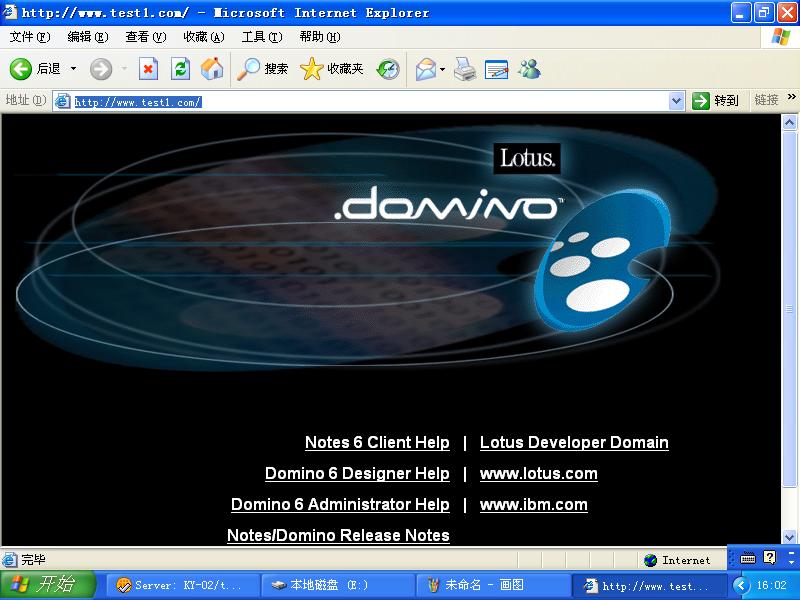
Task: Click the Stop loading icon
Action: tap(148, 69)
